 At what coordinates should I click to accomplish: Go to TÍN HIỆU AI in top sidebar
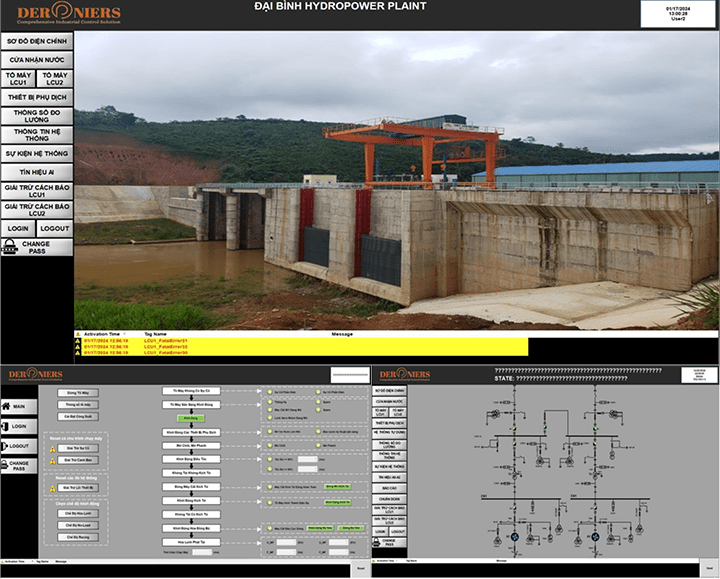[37, 172]
